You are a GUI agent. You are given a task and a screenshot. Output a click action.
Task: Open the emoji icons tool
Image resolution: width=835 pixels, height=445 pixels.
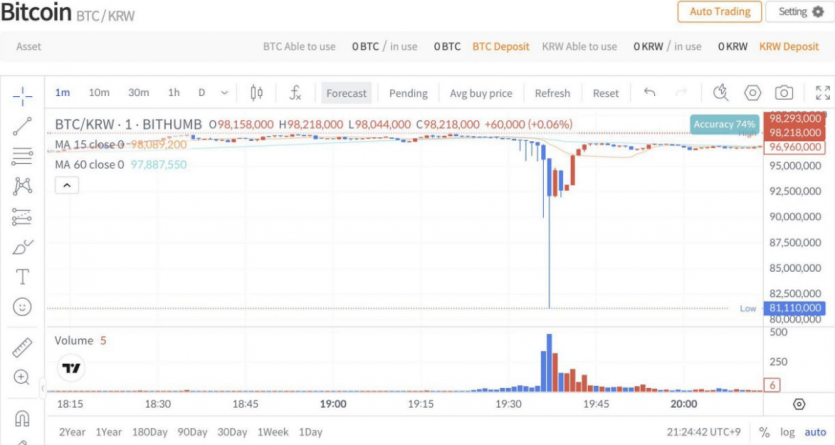point(22,307)
